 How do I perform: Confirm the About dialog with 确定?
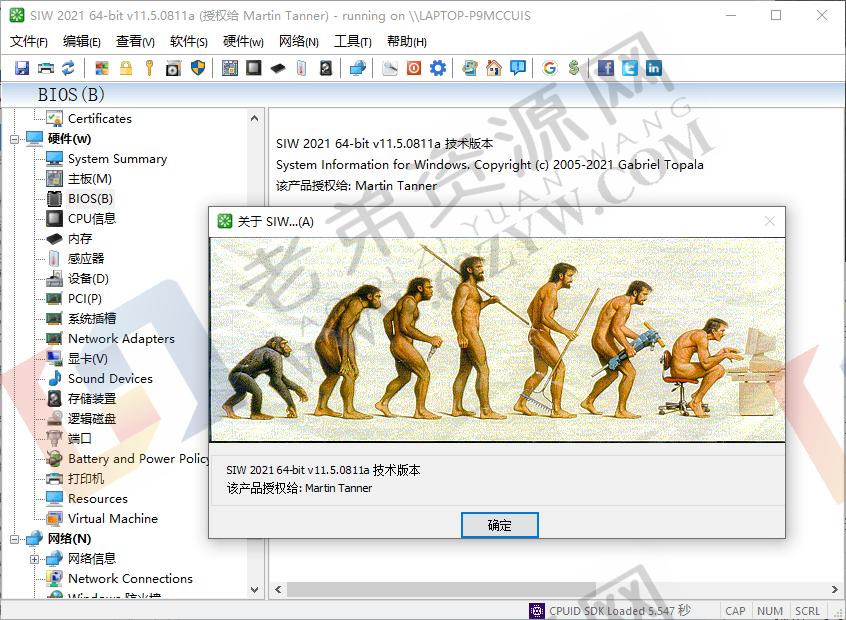500,525
